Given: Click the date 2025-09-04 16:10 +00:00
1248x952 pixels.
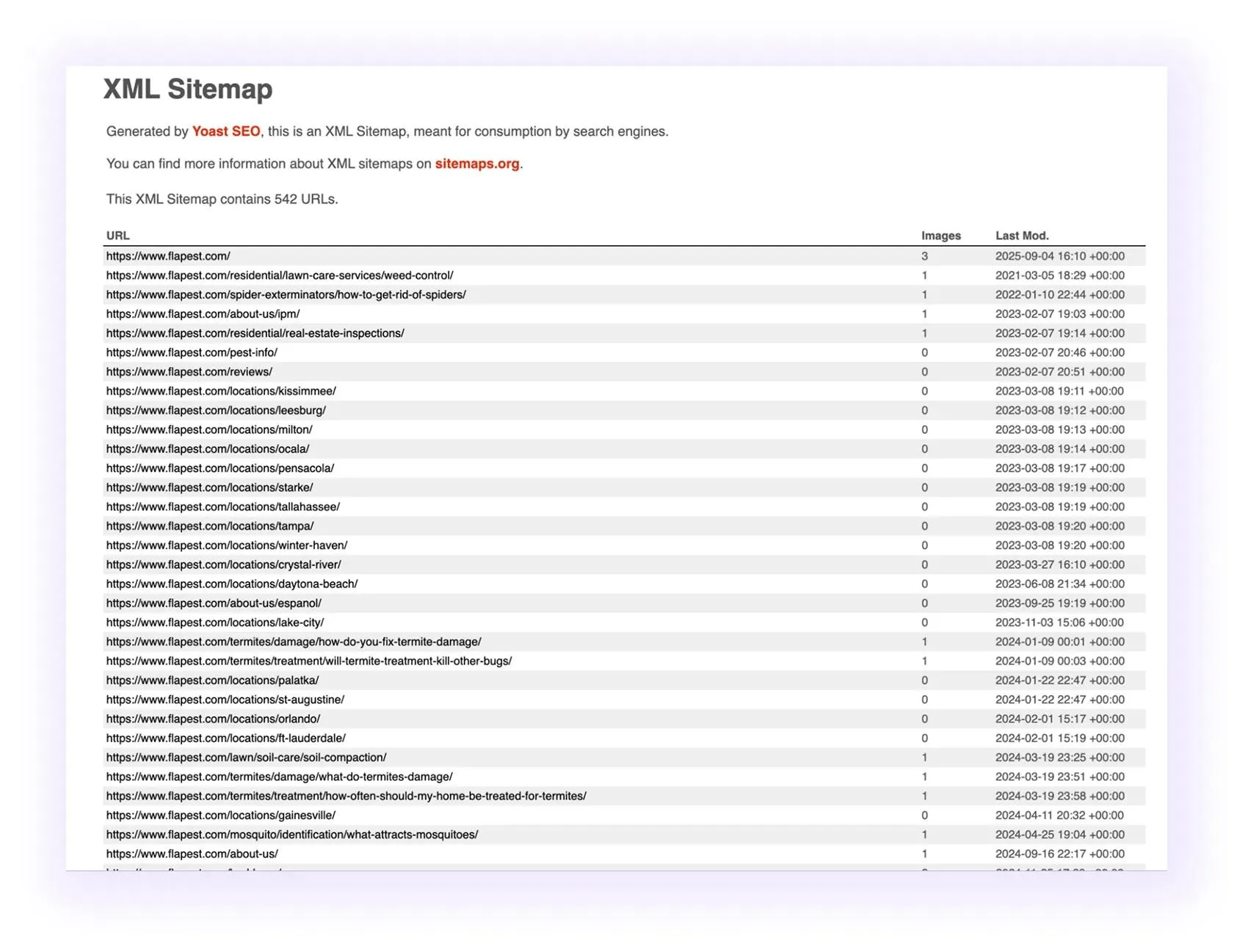Looking at the screenshot, I should (1060, 256).
